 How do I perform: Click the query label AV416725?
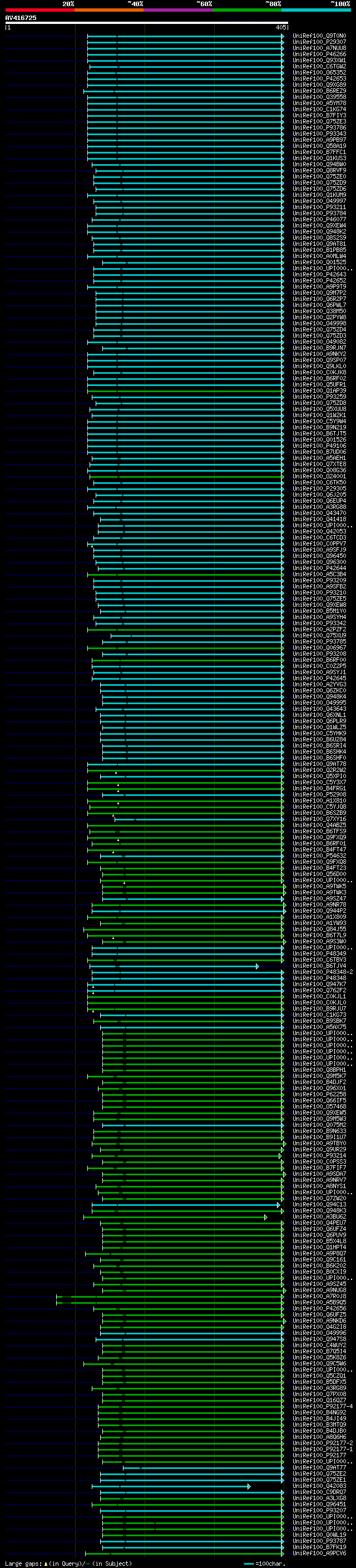[21, 18]
